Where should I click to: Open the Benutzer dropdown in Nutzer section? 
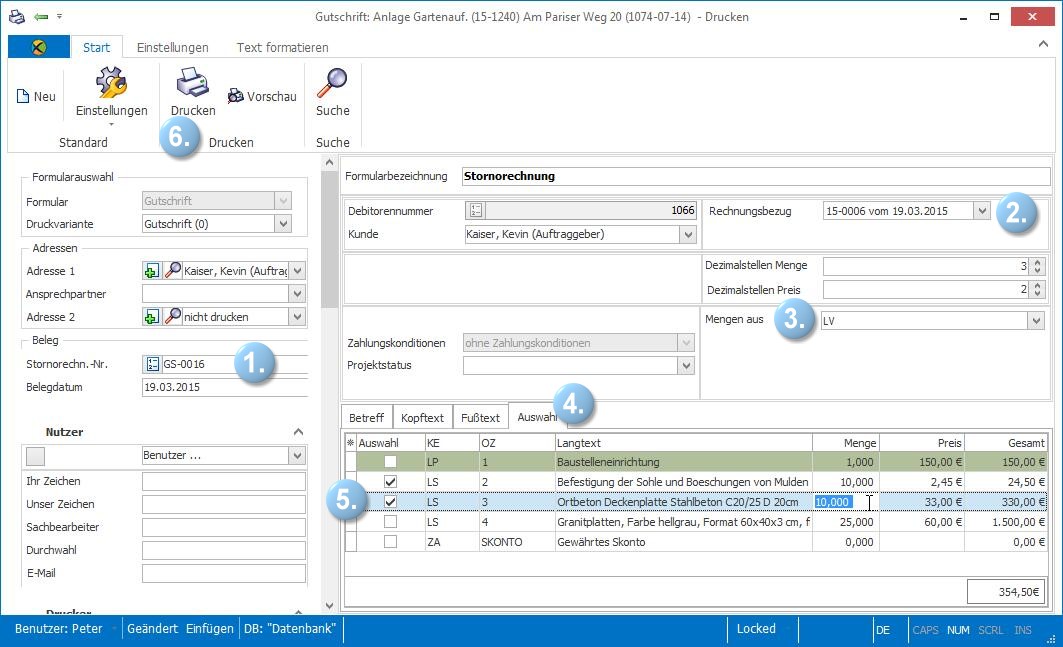click(297, 455)
